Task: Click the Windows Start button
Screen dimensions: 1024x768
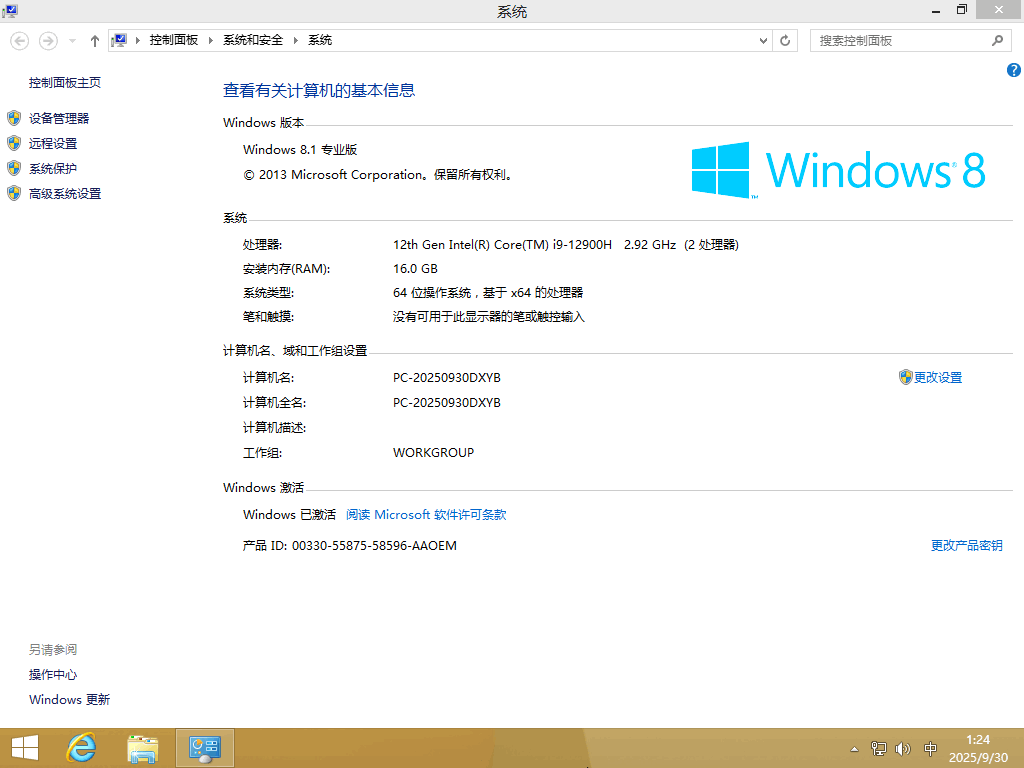Action: tap(24, 747)
